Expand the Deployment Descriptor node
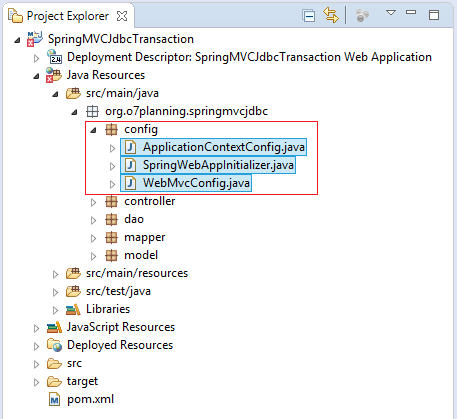This screenshot has height=419, width=457. pos(36,59)
